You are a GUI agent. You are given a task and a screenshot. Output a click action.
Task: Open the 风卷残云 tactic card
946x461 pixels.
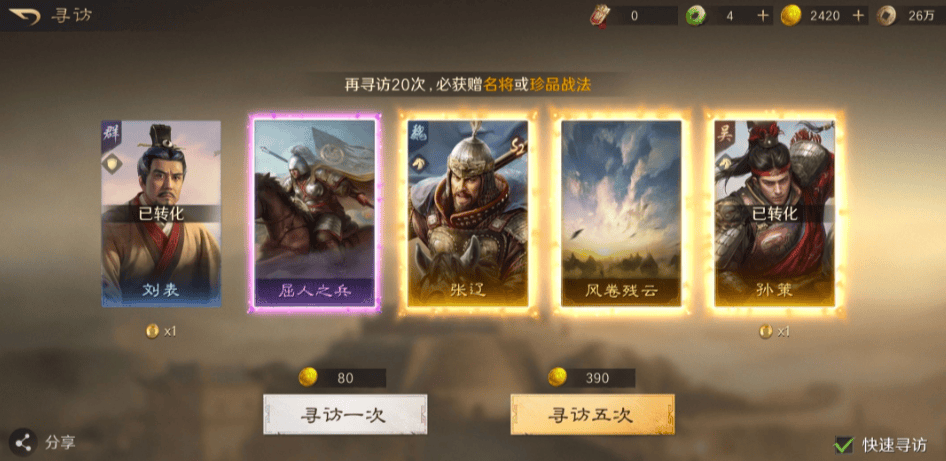tap(621, 214)
